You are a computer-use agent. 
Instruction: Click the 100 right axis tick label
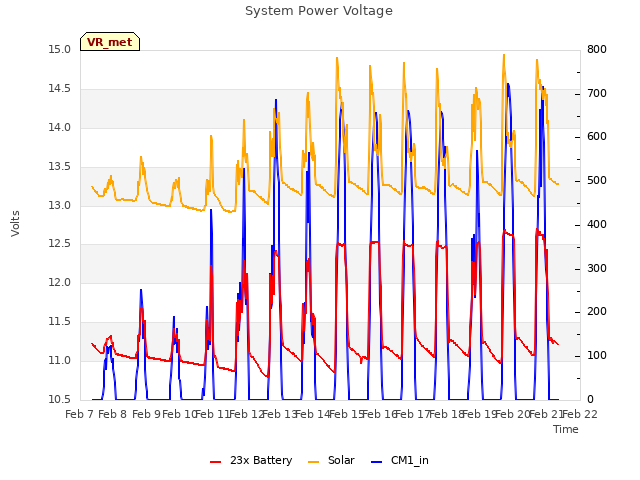[597, 356]
